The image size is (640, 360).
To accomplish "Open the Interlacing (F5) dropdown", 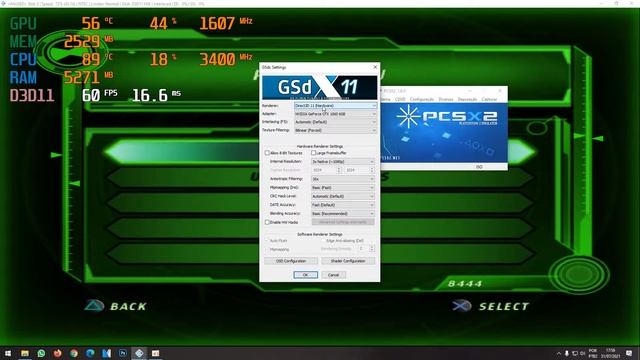I will [x=335, y=122].
